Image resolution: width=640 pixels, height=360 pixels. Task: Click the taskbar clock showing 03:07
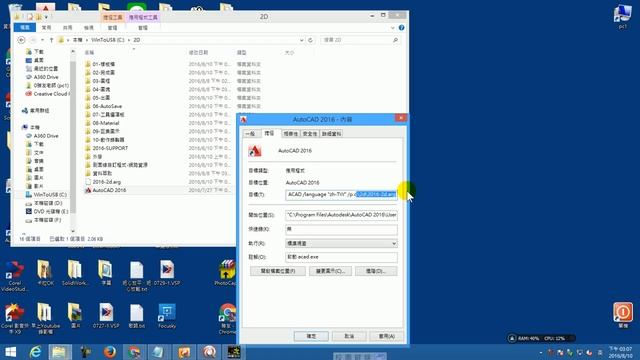[620, 352]
